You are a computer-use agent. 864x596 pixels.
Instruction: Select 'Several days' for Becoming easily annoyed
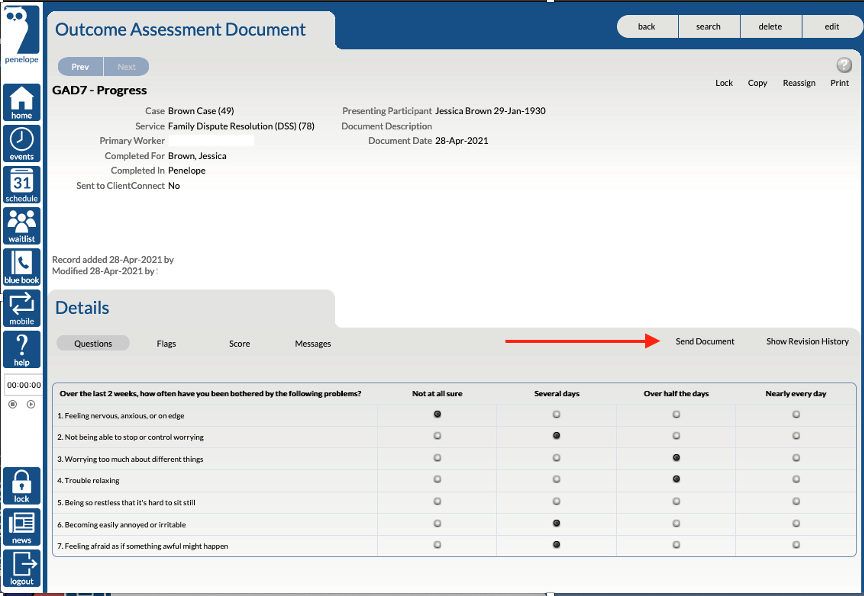coord(556,523)
